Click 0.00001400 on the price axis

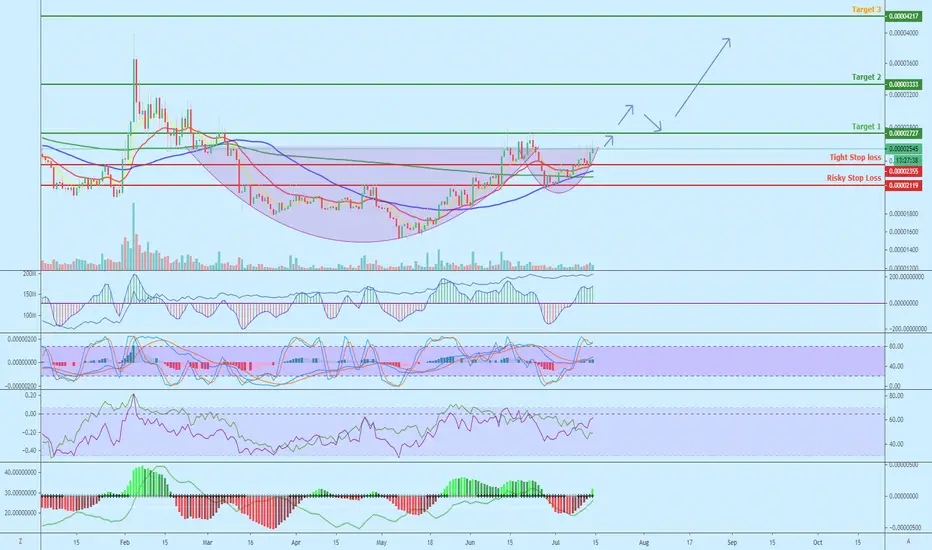[x=905, y=250]
